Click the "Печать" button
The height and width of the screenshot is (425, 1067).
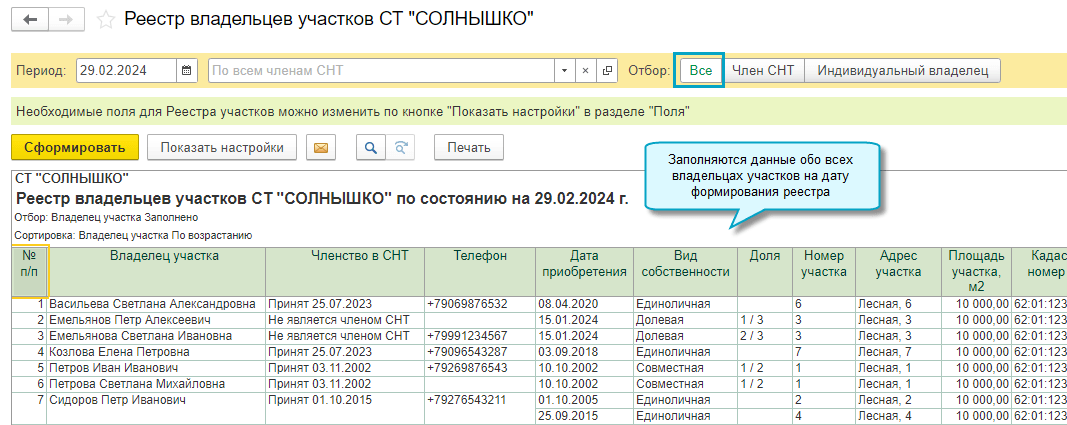point(469,148)
